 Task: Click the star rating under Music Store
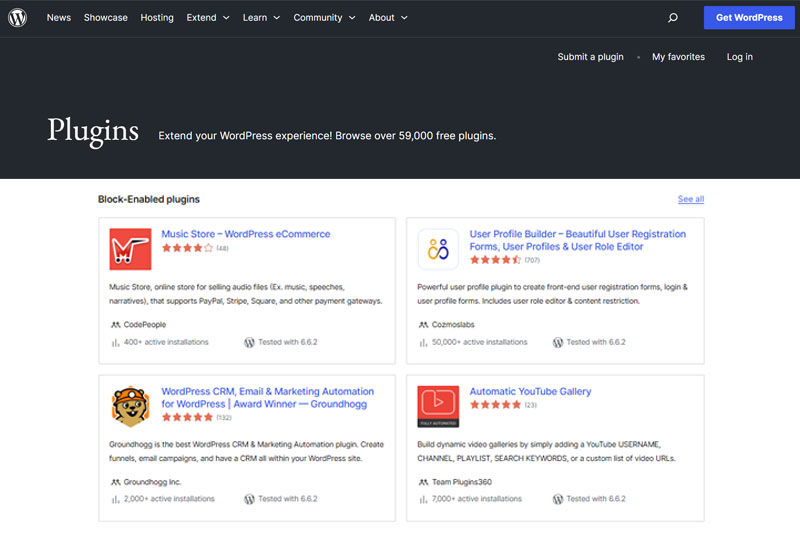(x=187, y=248)
